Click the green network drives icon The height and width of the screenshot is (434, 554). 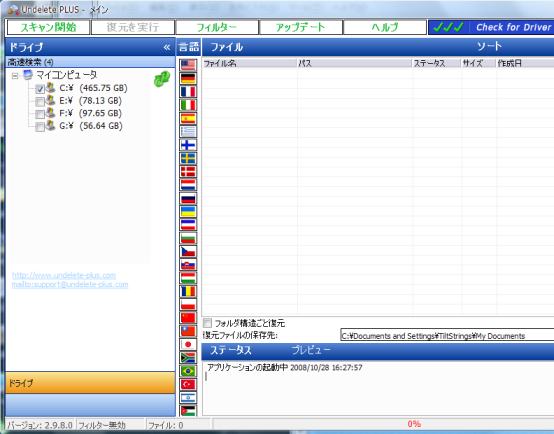[x=162, y=79]
